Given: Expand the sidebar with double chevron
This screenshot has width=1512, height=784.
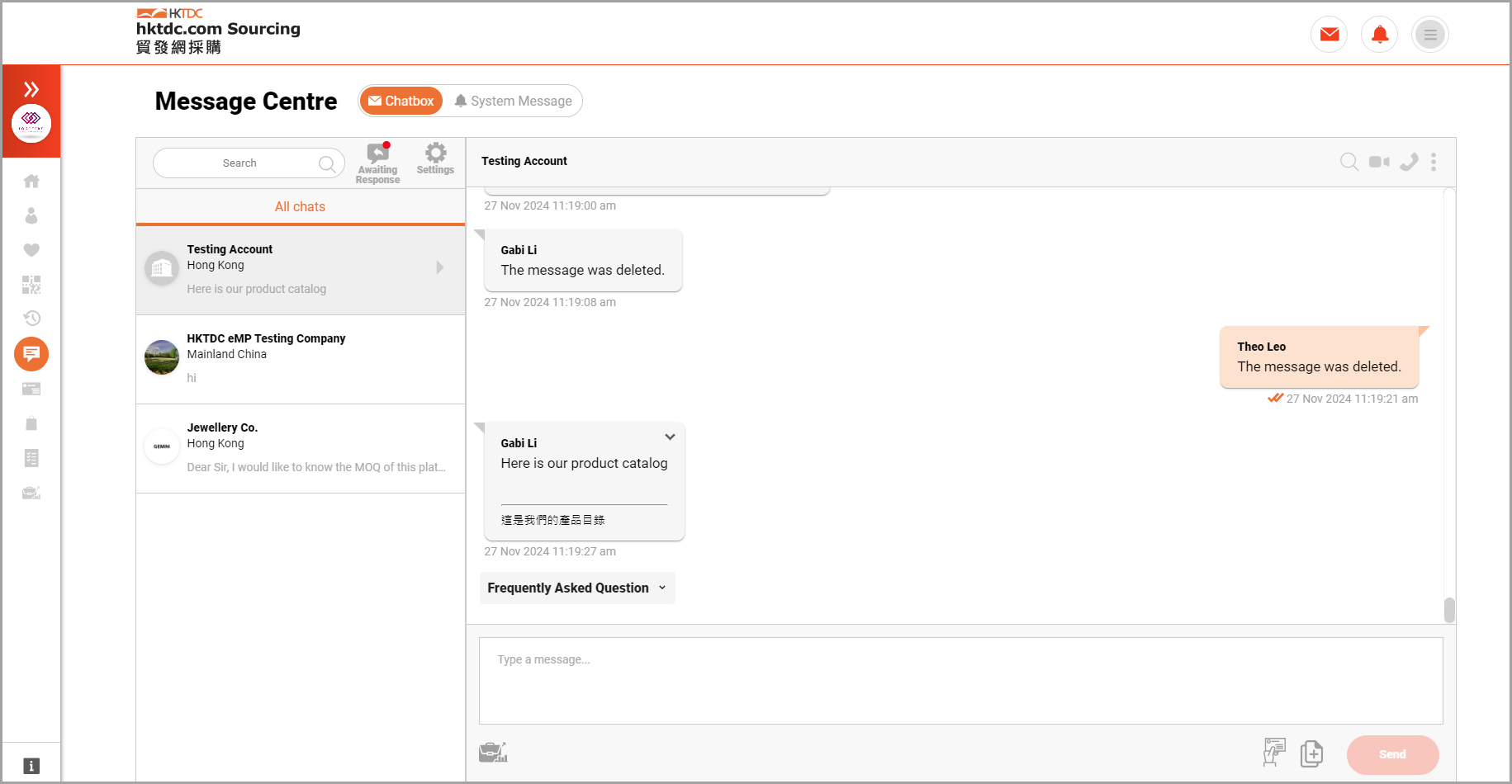Looking at the screenshot, I should pos(31,89).
